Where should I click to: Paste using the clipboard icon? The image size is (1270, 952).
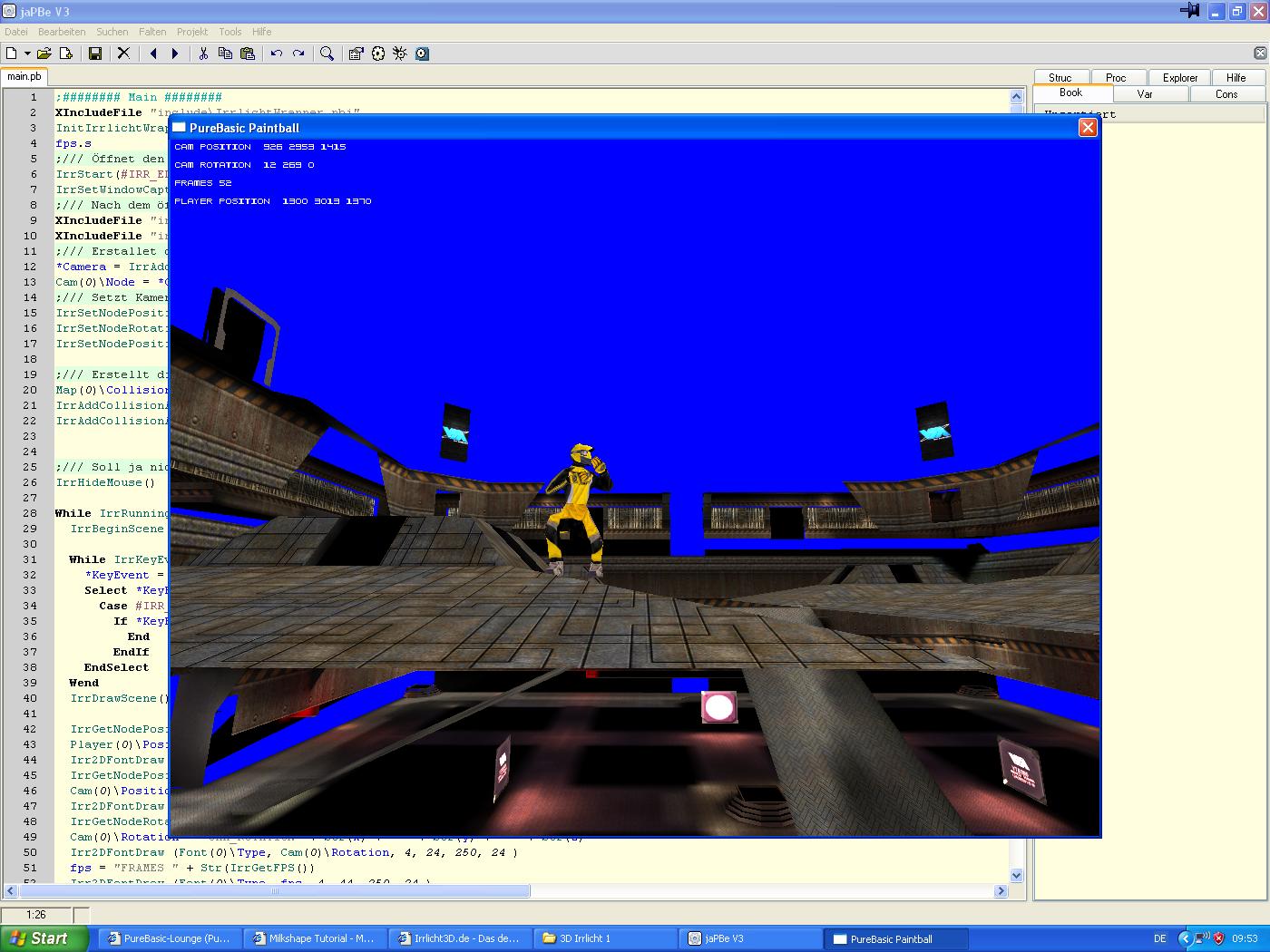248,53
